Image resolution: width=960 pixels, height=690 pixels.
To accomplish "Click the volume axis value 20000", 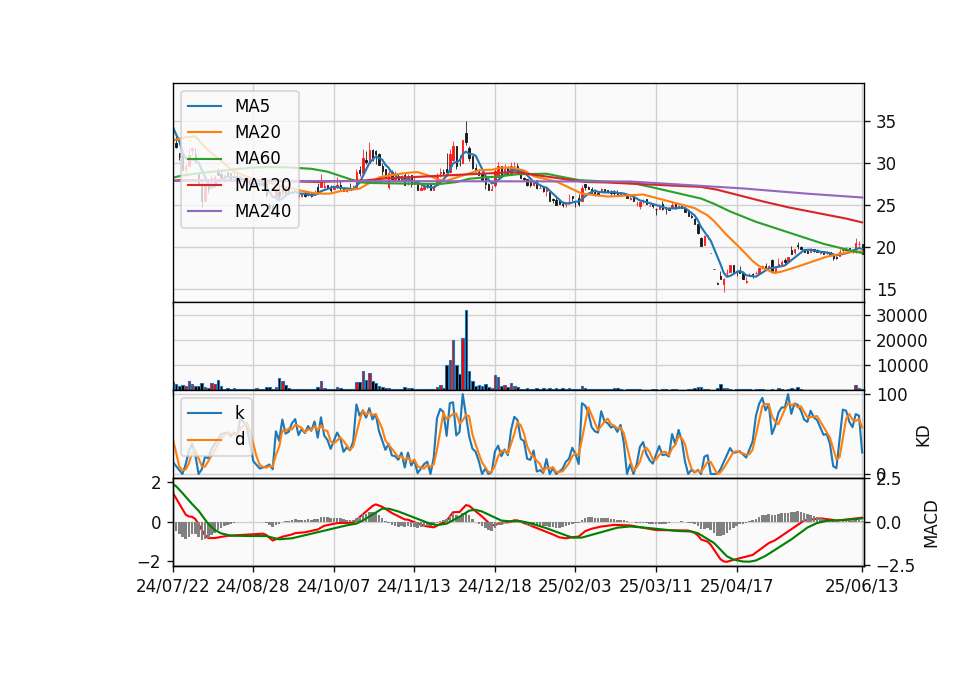I will point(901,341).
